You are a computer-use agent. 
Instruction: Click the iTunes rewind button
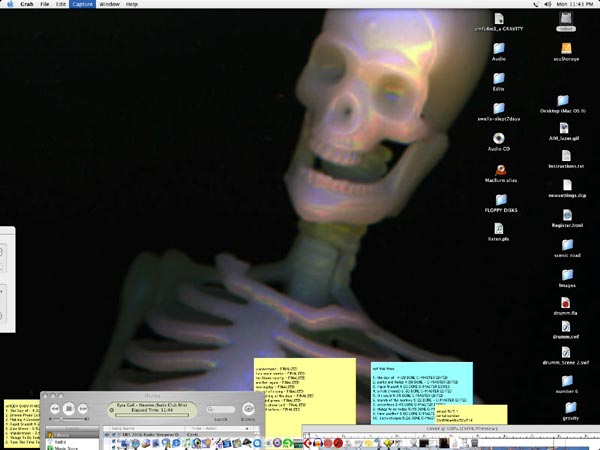[x=55, y=409]
